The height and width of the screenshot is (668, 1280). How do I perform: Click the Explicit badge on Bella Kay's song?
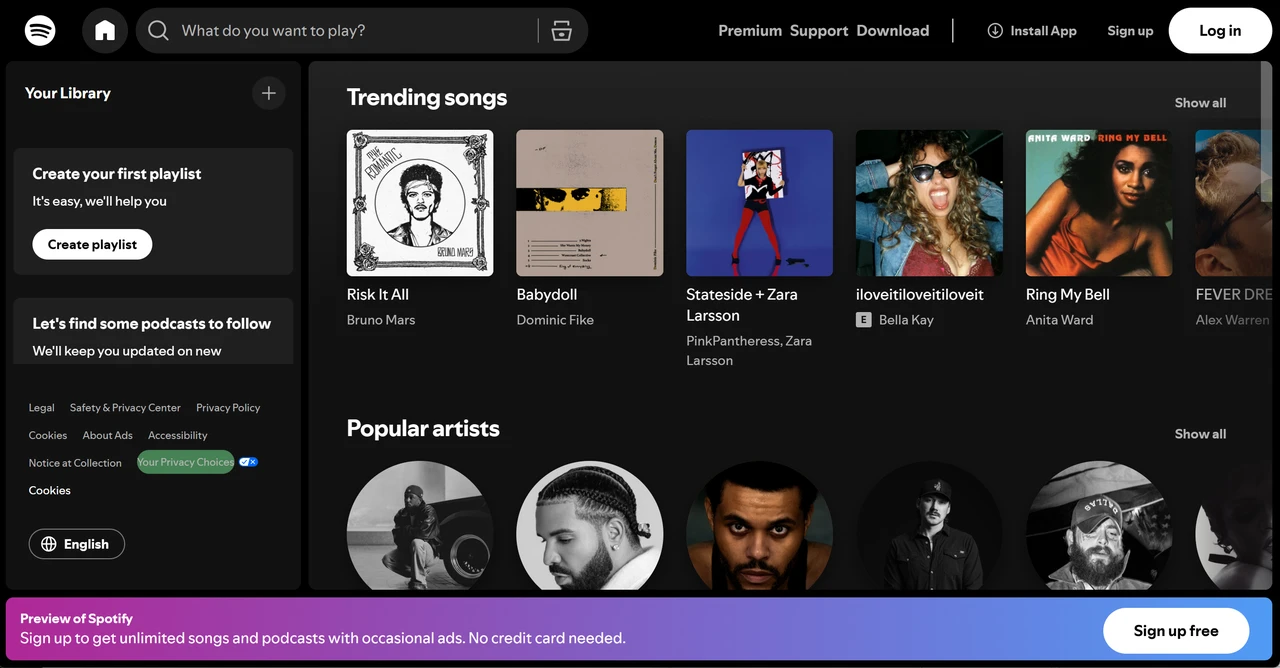pyautogui.click(x=863, y=319)
